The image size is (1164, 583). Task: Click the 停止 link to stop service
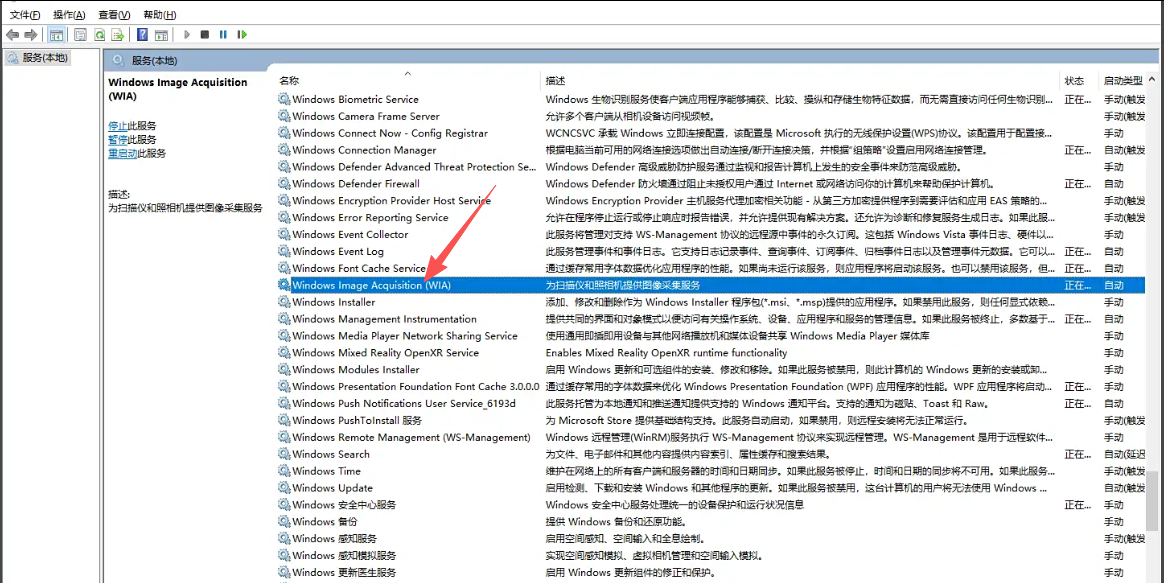[x=117, y=126]
